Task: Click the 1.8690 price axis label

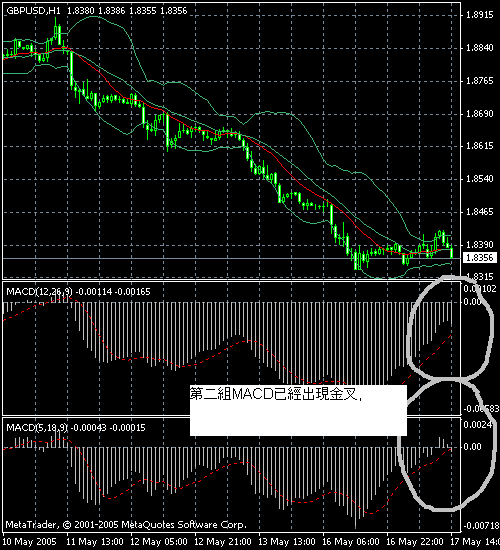Action: click(479, 114)
